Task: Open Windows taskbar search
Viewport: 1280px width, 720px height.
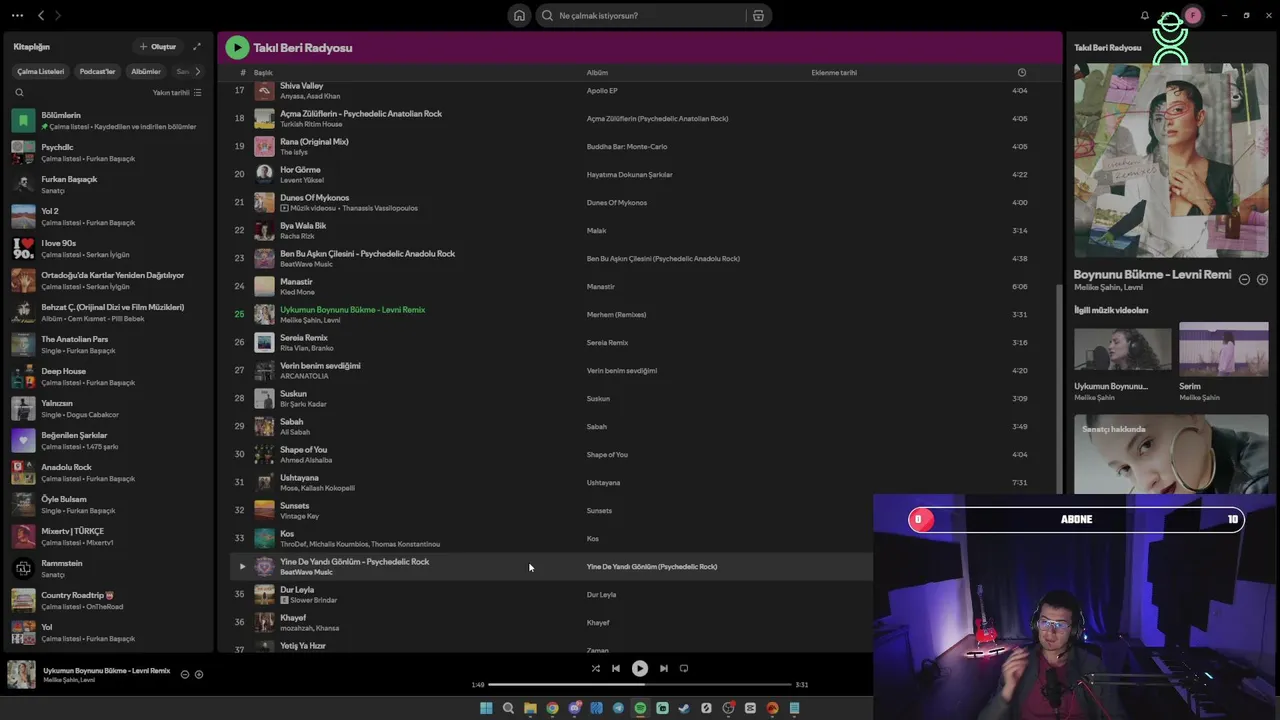Action: click(508, 708)
